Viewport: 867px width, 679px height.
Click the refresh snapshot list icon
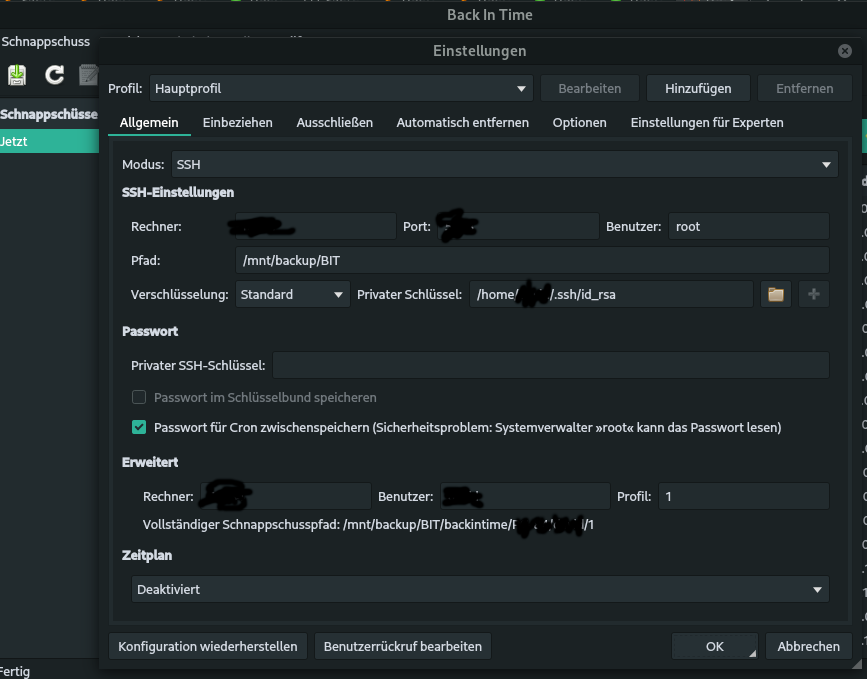[x=54, y=75]
